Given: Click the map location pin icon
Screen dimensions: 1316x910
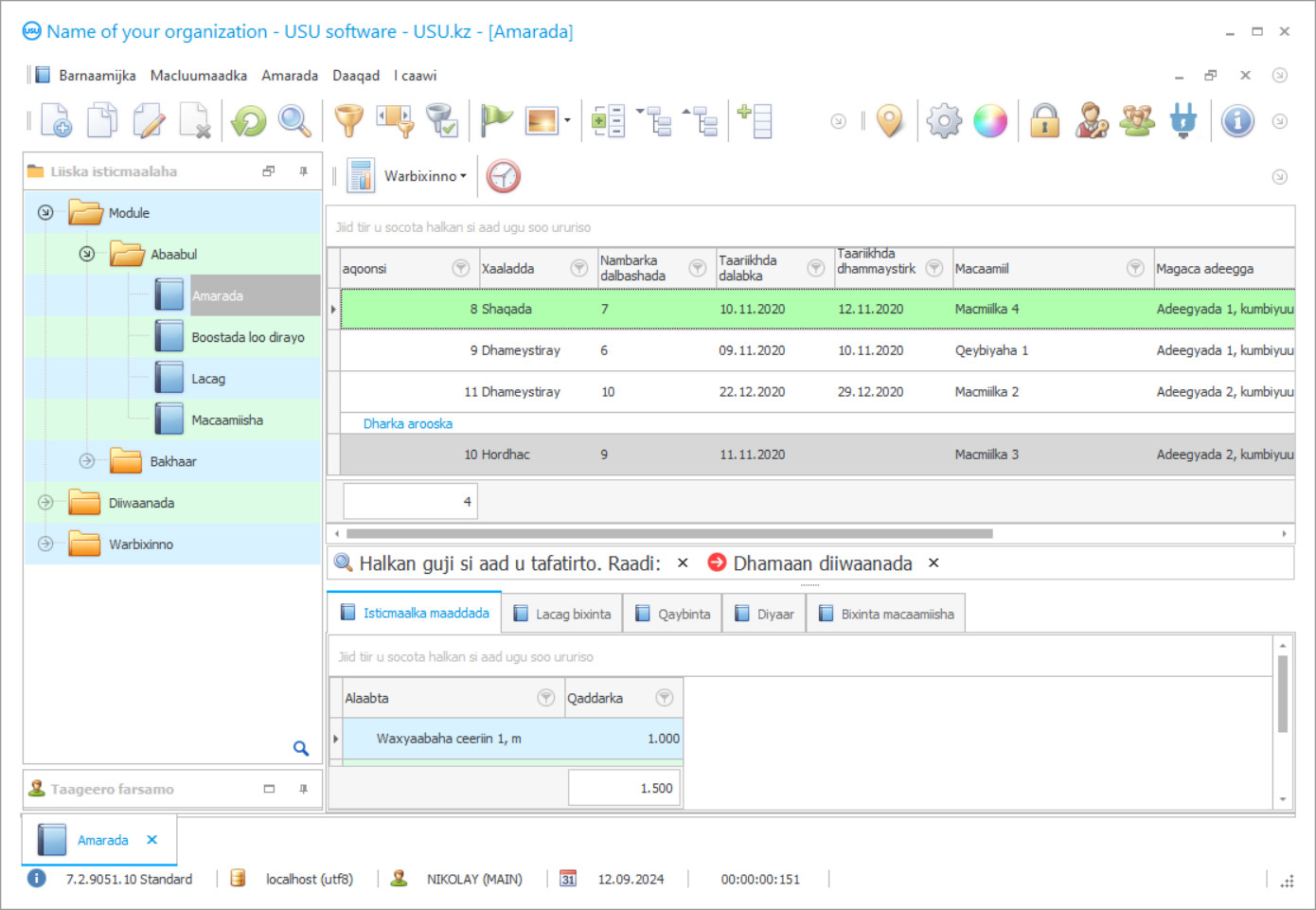Looking at the screenshot, I should (x=889, y=121).
